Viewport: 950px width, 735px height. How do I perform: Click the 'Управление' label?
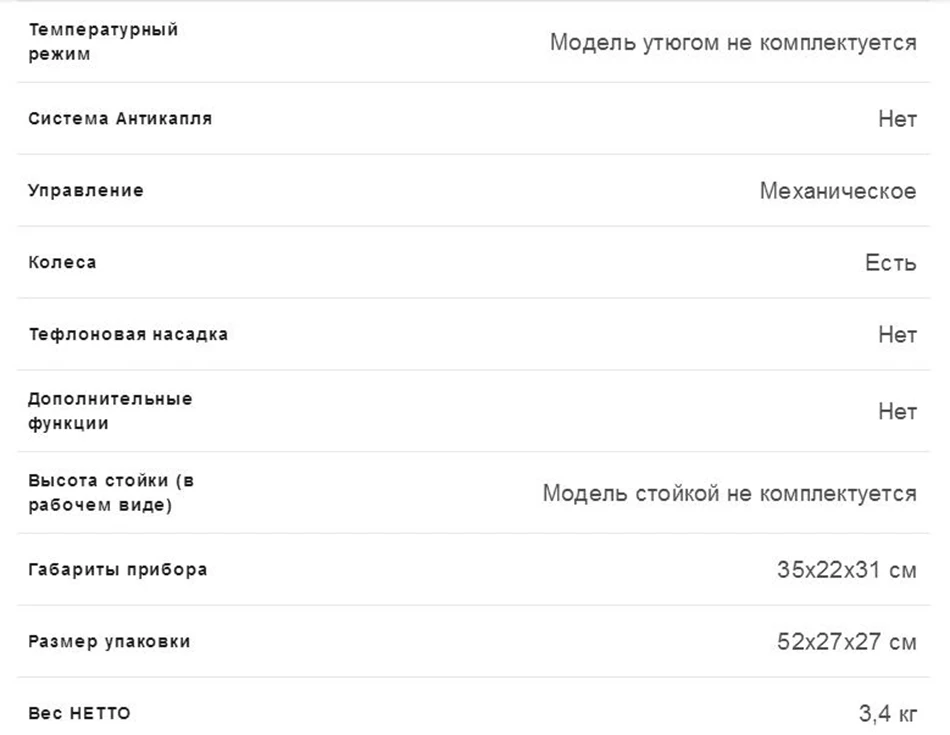pos(85,190)
